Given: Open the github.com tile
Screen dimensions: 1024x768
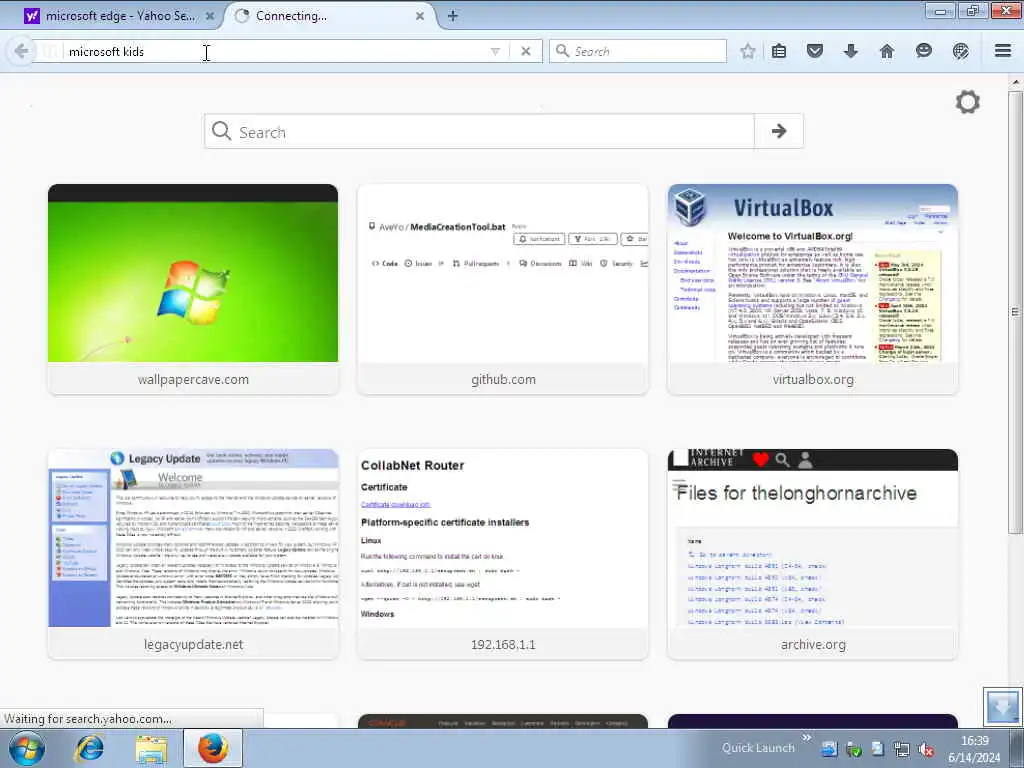Looking at the screenshot, I should point(503,289).
